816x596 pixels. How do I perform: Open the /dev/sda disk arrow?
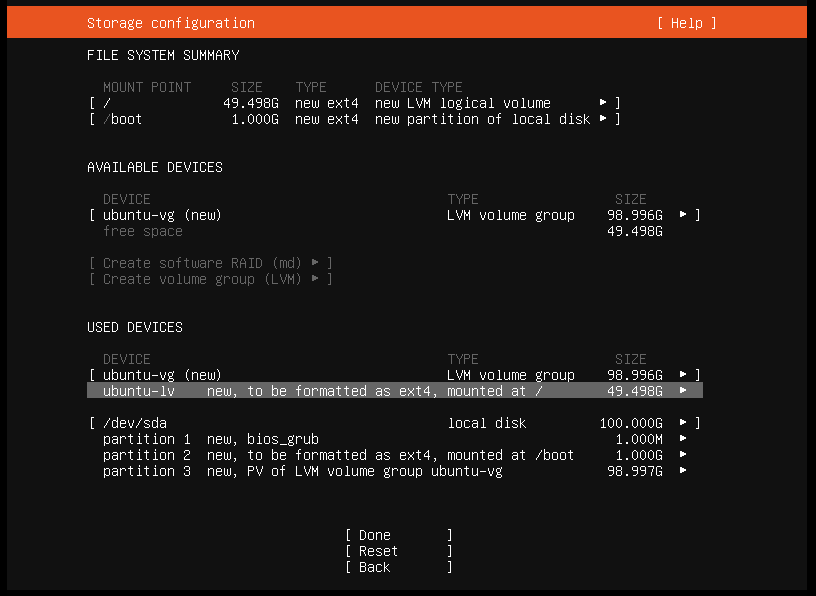tap(683, 423)
